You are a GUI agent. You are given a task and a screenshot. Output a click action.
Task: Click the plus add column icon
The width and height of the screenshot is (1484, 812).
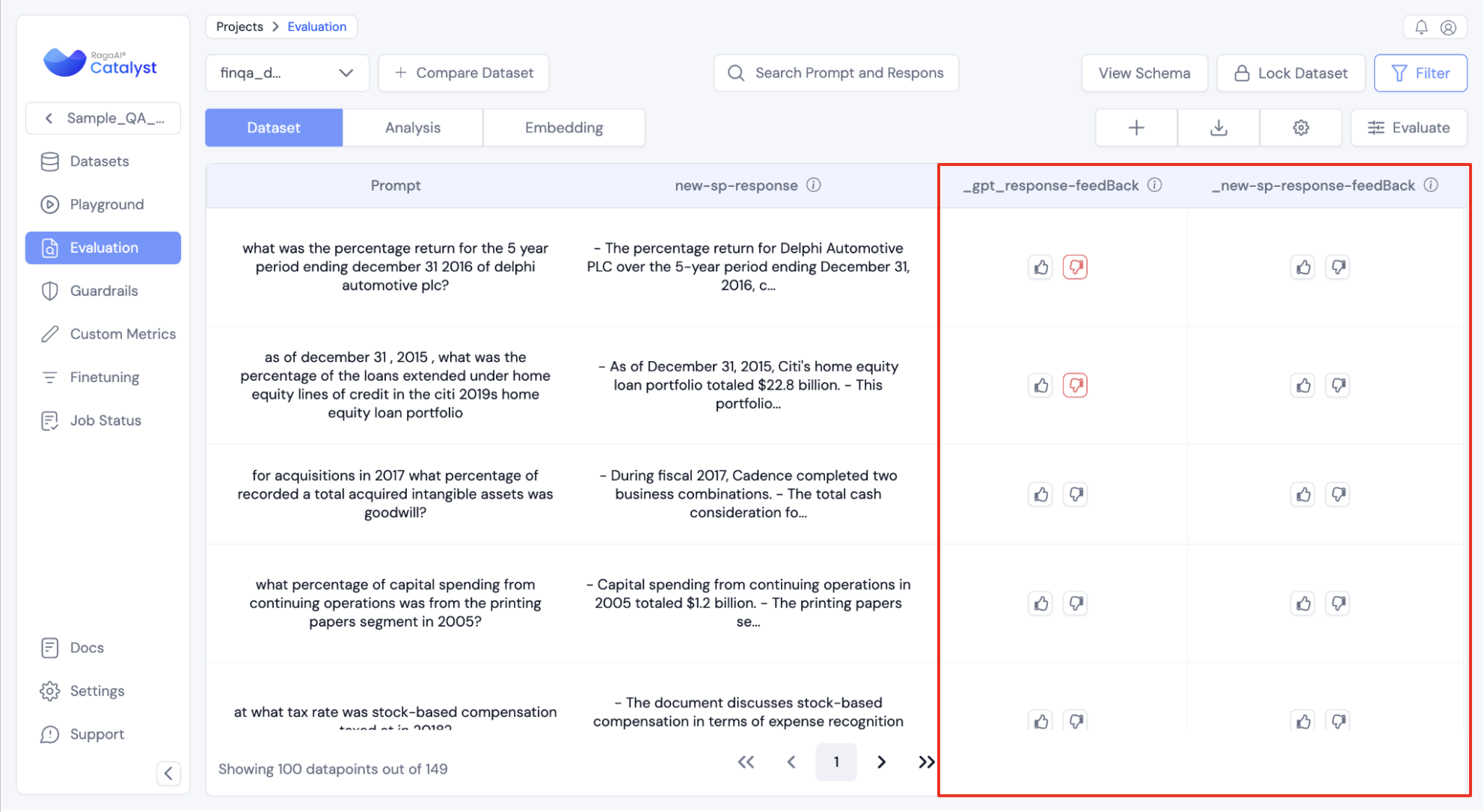[1136, 128]
